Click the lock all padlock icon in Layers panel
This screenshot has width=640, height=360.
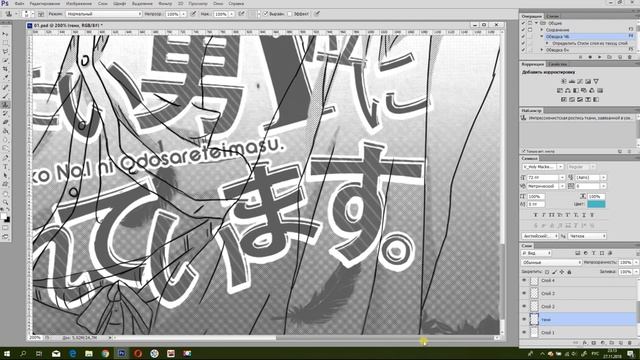pos(569,272)
